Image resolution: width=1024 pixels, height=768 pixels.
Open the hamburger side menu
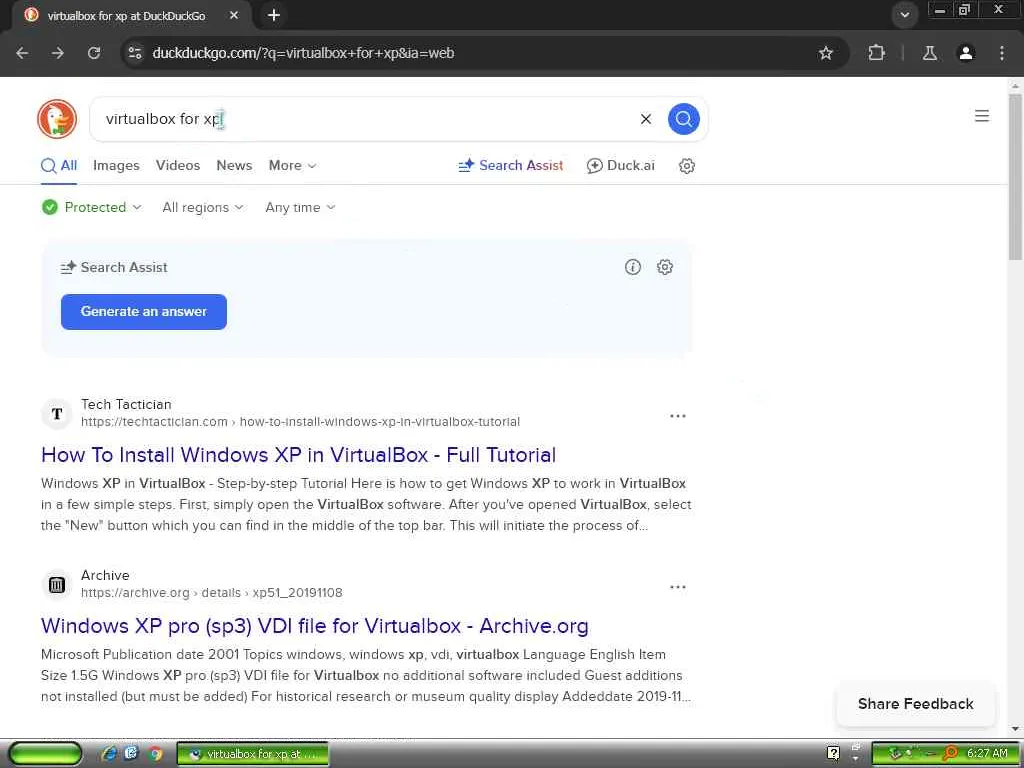tap(982, 116)
